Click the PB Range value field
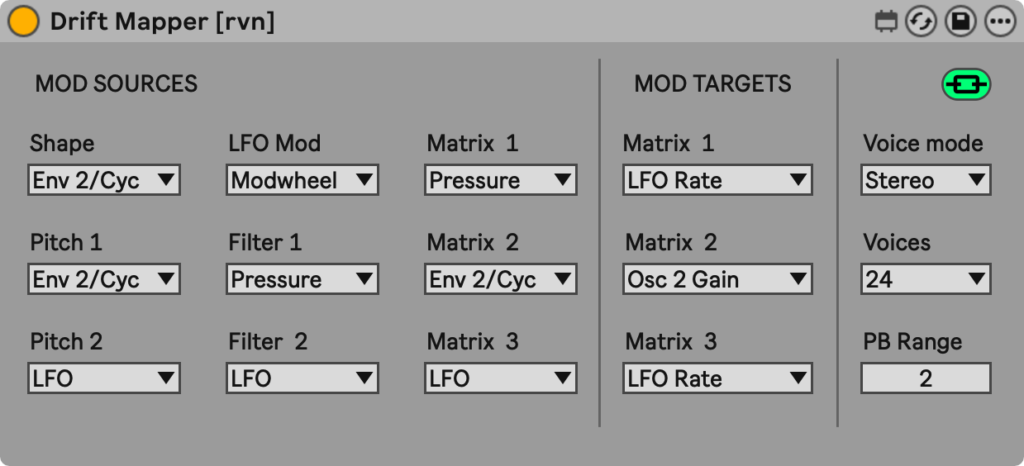Viewport: 1024px width, 466px height. pyautogui.click(x=926, y=379)
